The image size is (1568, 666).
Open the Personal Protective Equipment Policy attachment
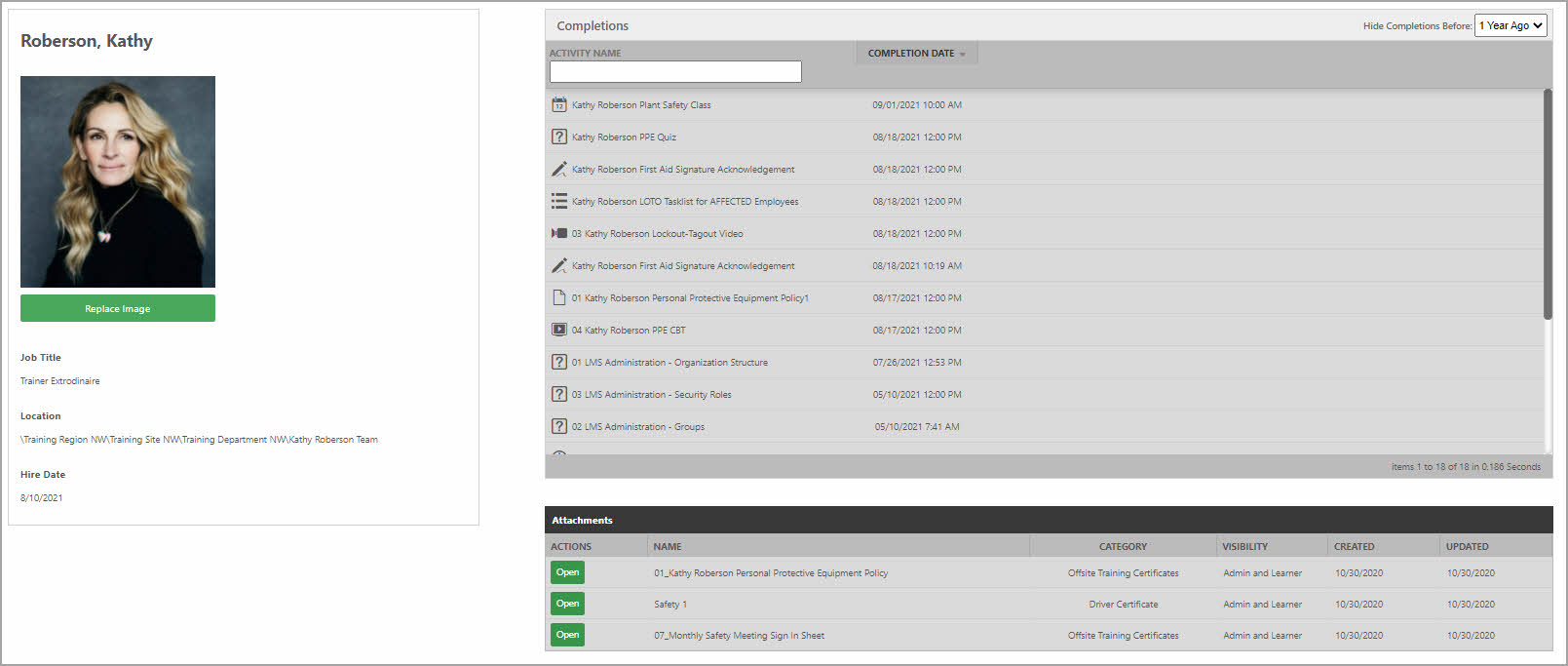click(x=567, y=572)
